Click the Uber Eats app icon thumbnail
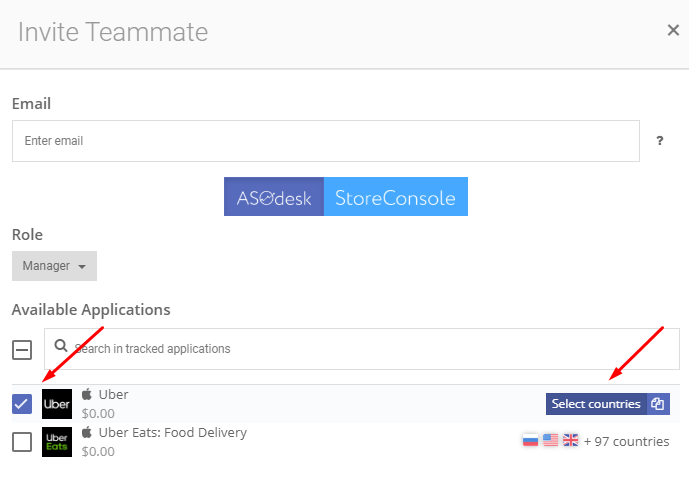This screenshot has height=497, width=689. click(x=57, y=442)
